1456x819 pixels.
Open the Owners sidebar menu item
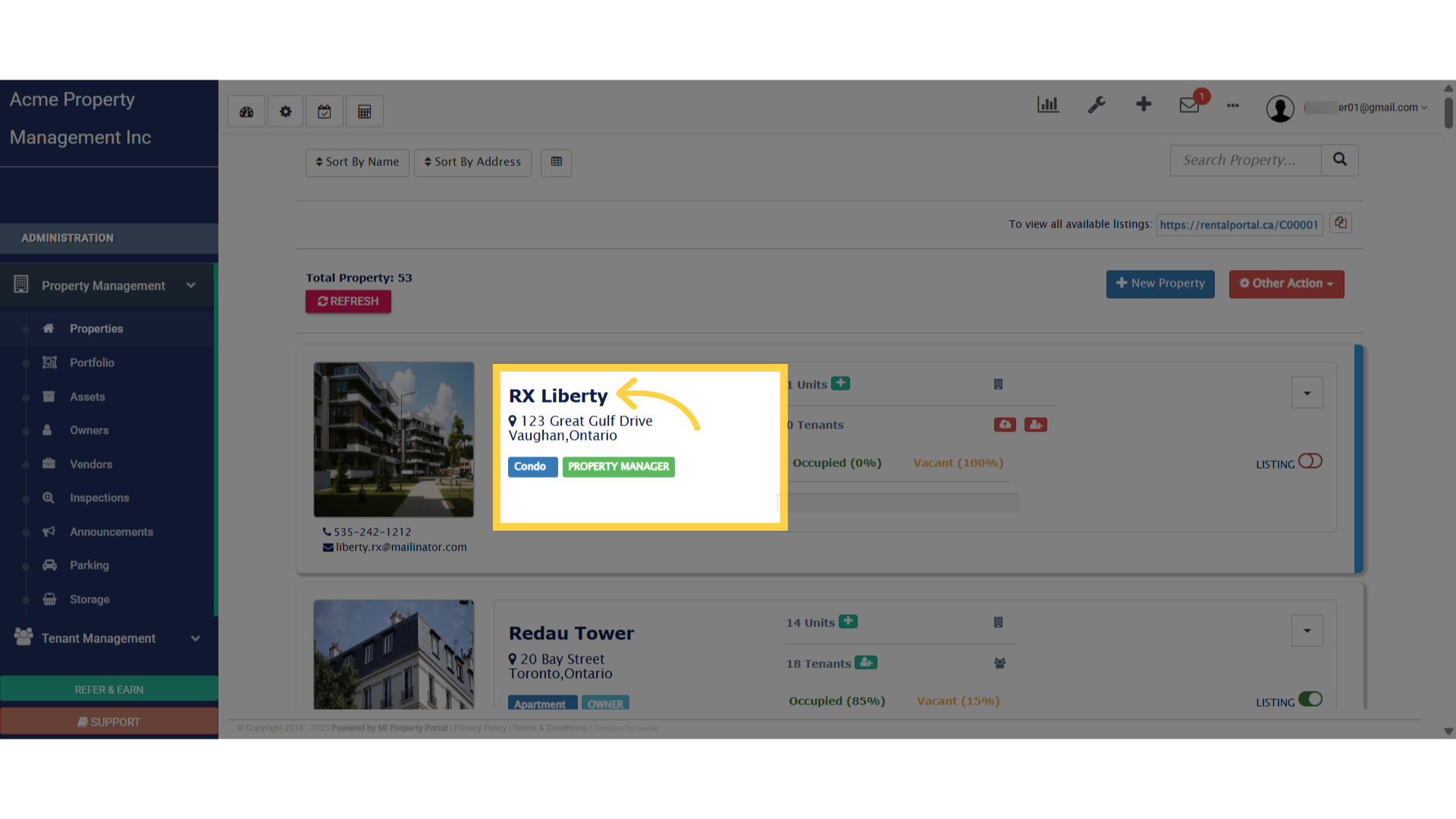click(89, 430)
